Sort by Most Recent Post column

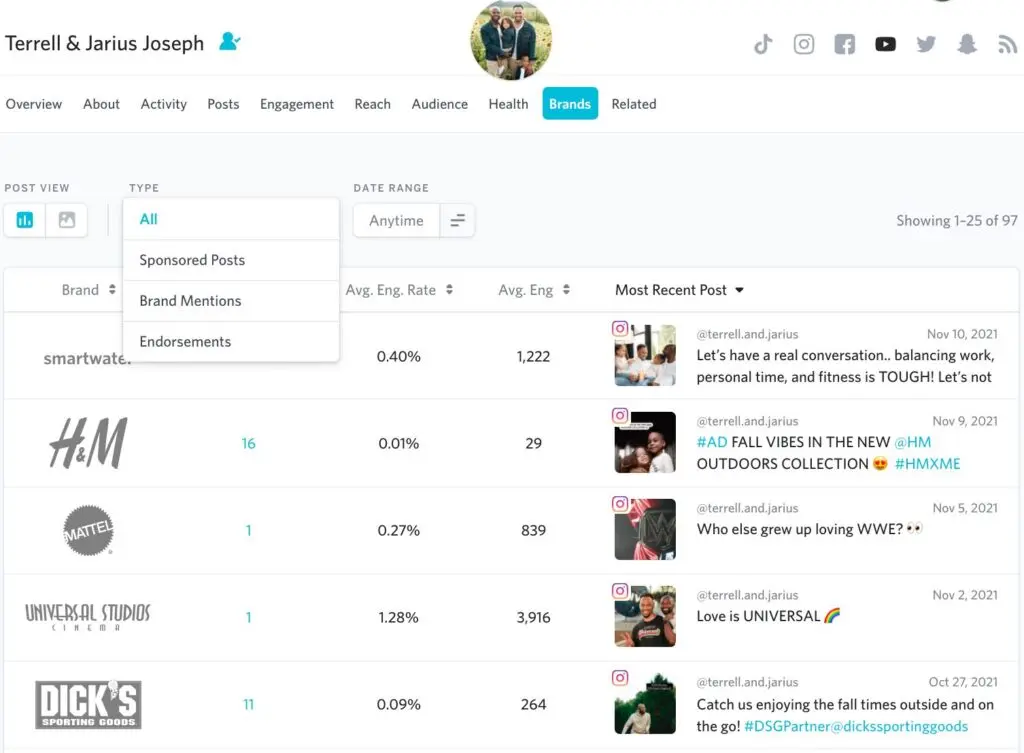[x=679, y=290]
